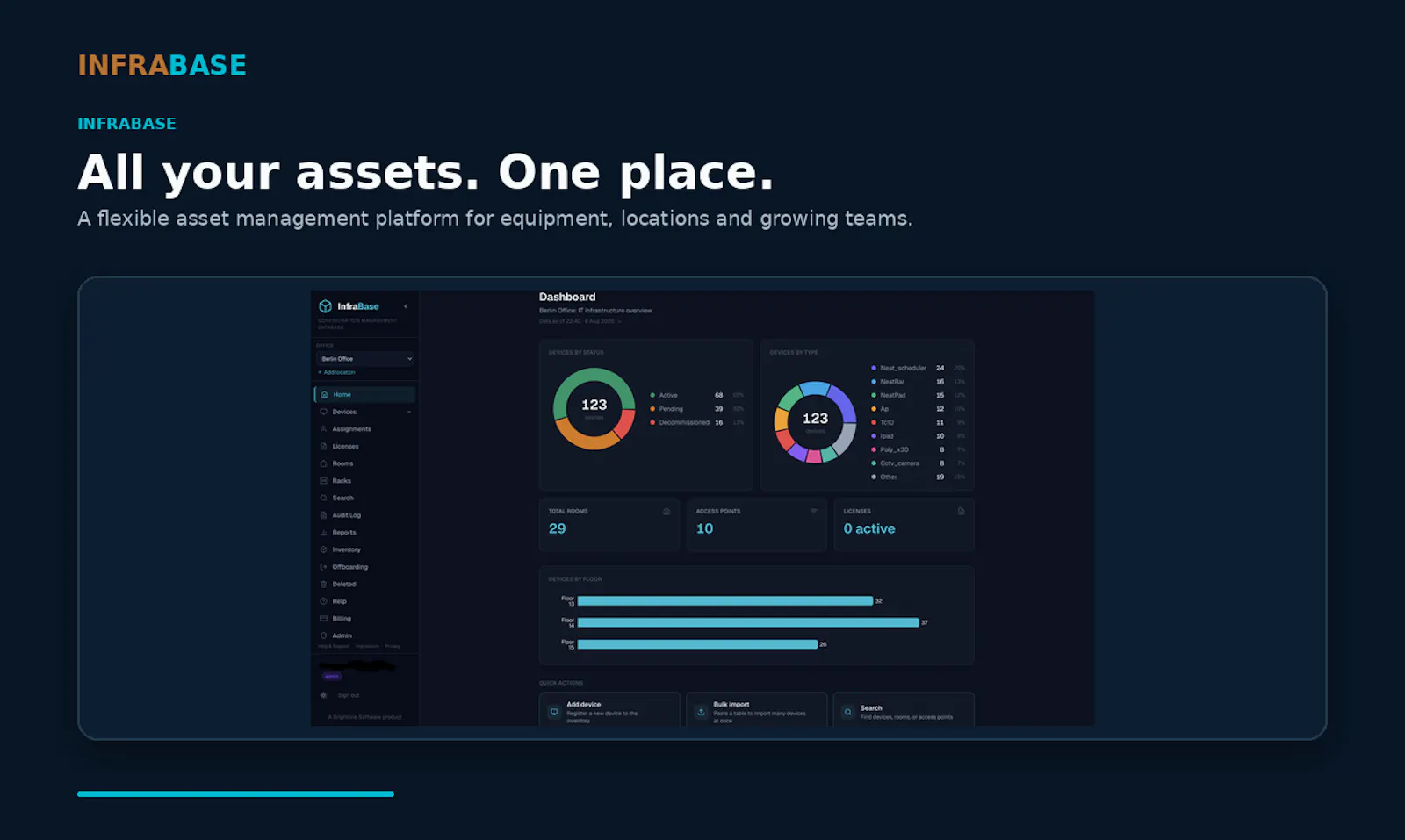Select the NeatBar legend entry
The image size is (1405, 840).
918,382
